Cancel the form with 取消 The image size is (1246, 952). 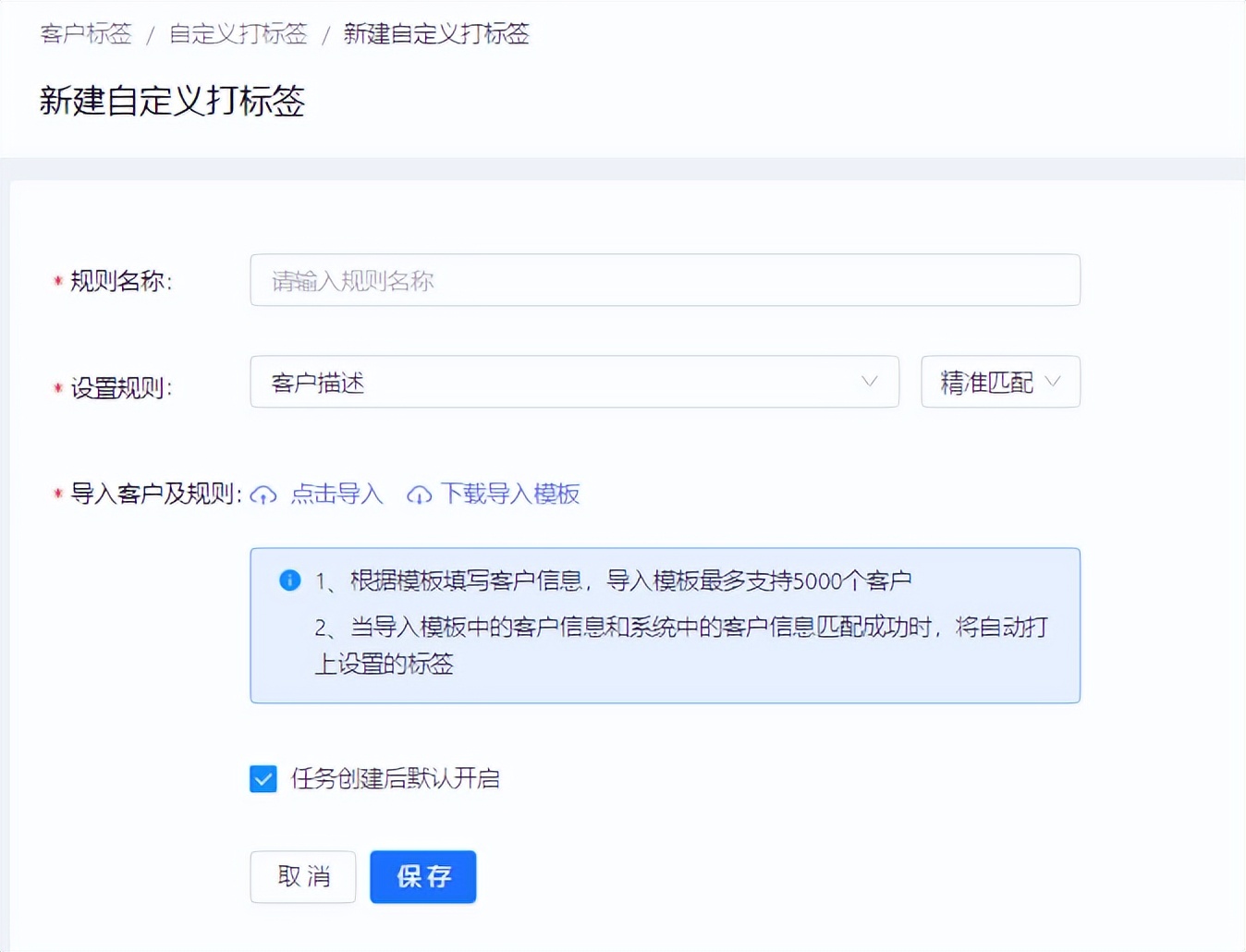302,876
